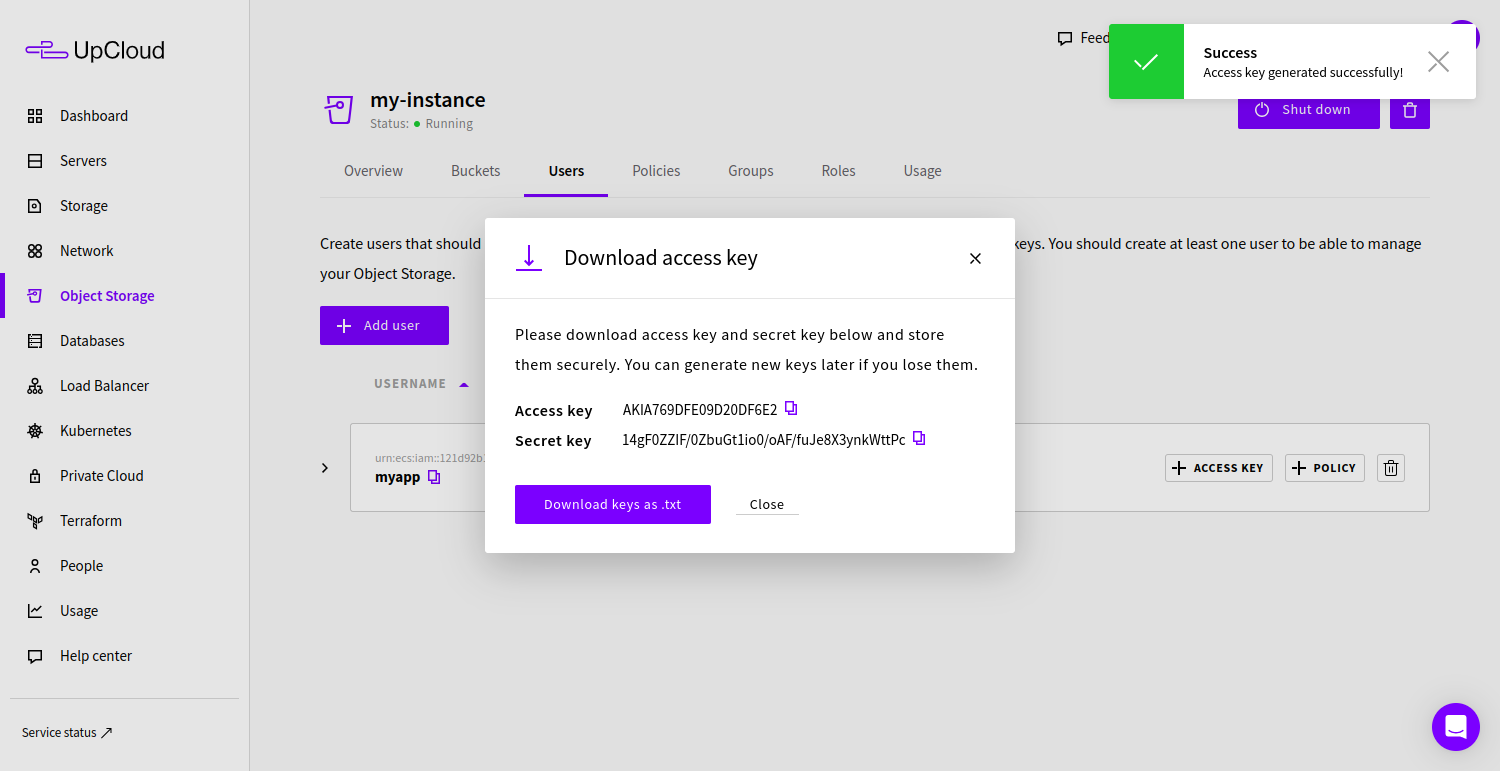Open the chat support bubble

(1455, 727)
